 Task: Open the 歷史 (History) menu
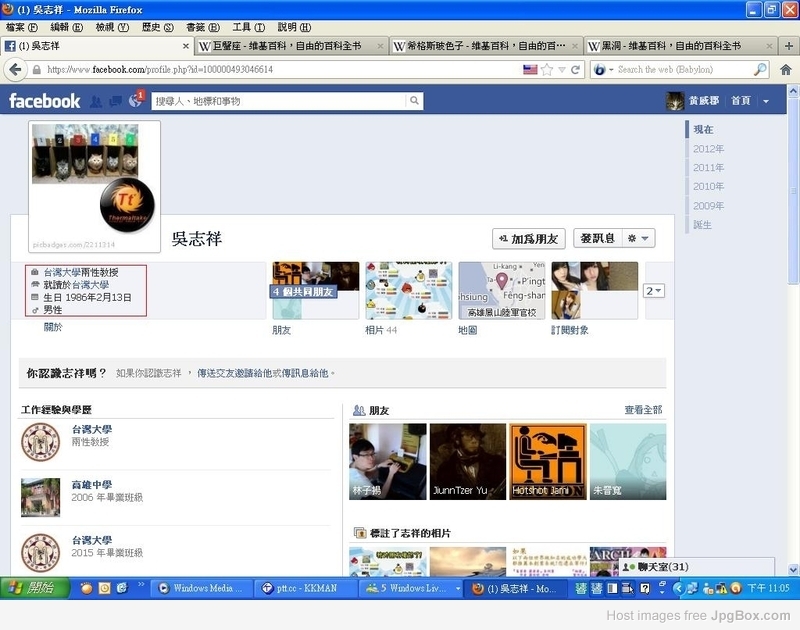click(157, 27)
